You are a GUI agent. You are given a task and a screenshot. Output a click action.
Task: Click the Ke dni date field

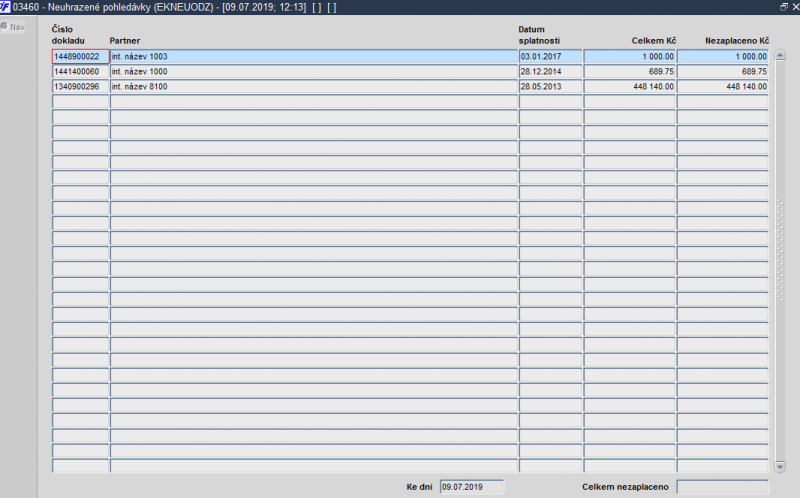click(x=472, y=487)
